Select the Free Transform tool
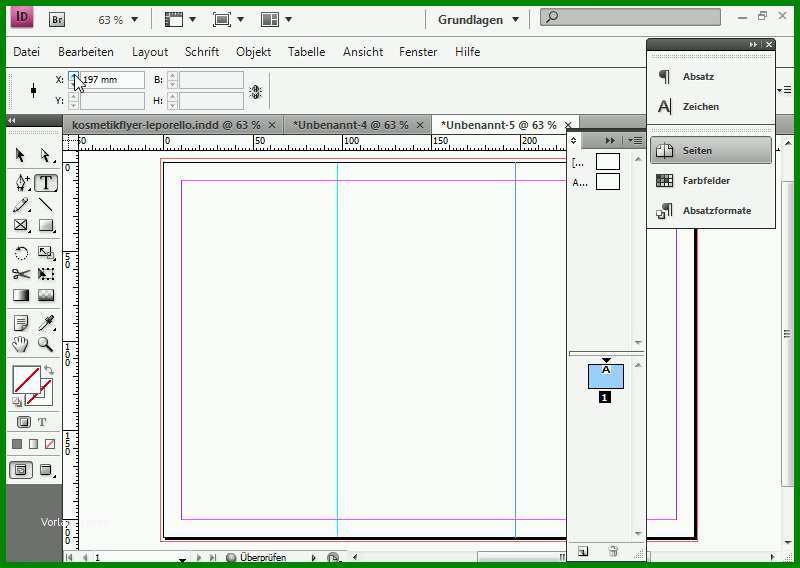Image resolution: width=800 pixels, height=568 pixels. tap(46, 274)
